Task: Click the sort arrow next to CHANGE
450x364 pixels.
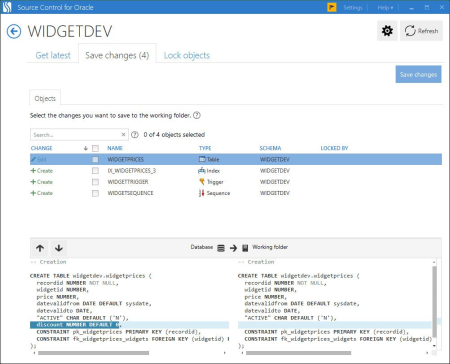Action: [86, 148]
